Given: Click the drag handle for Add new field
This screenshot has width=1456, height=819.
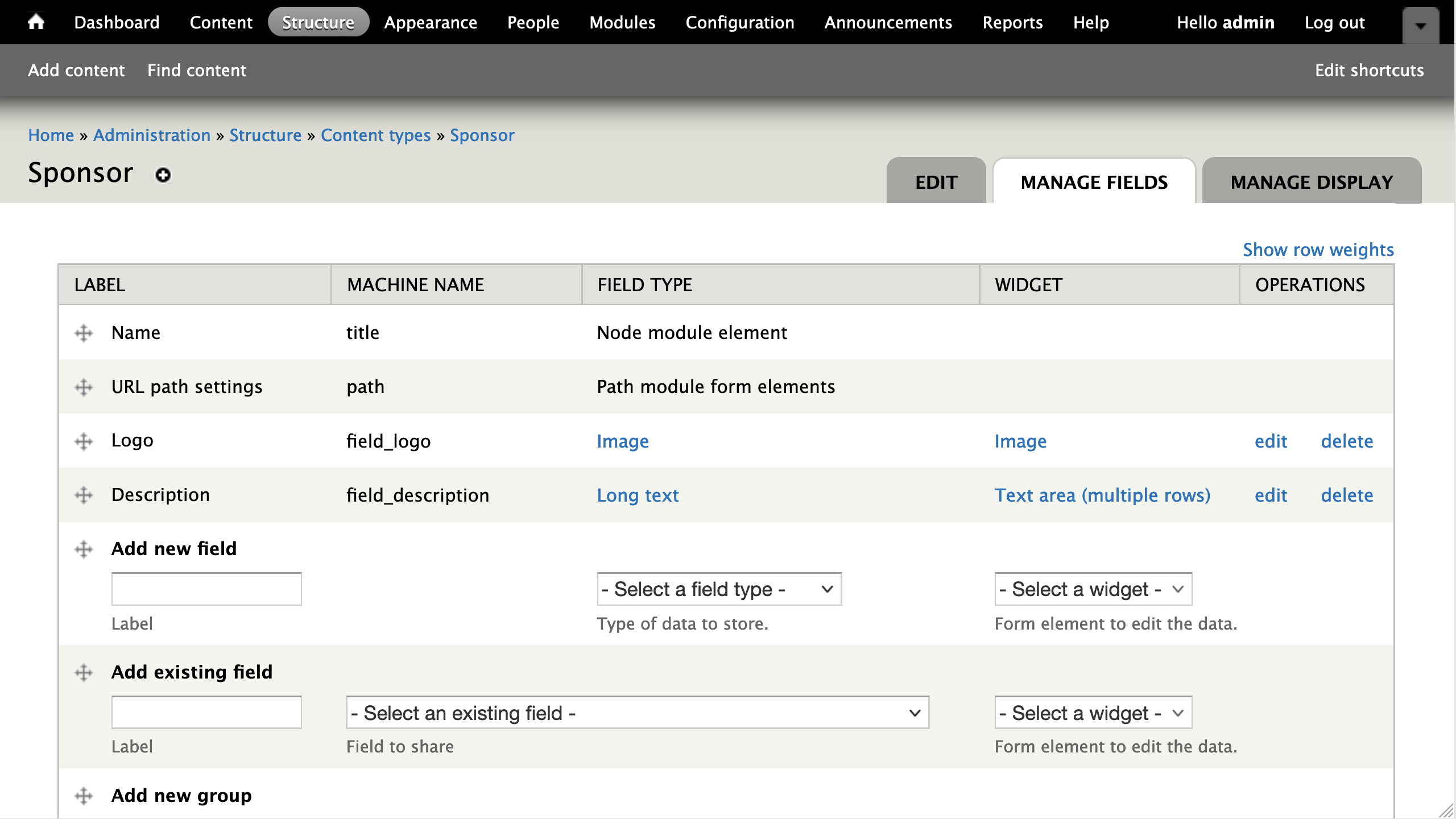Looking at the screenshot, I should click(x=84, y=549).
